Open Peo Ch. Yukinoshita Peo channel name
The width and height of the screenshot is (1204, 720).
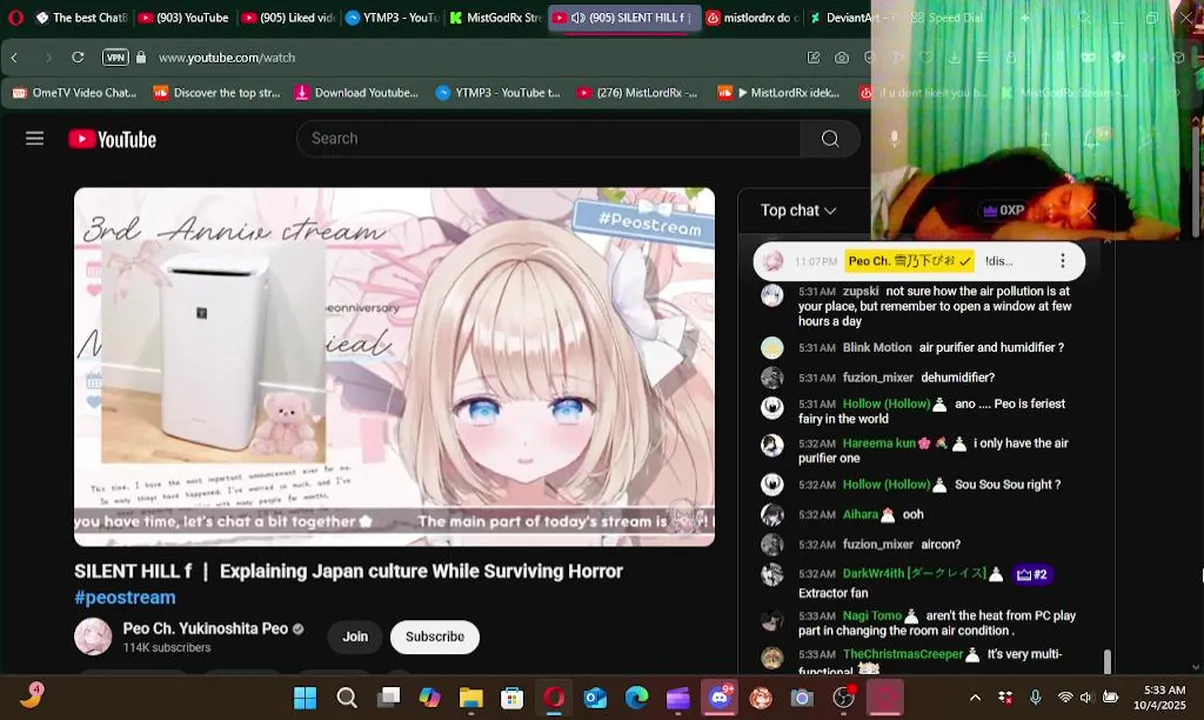point(205,629)
